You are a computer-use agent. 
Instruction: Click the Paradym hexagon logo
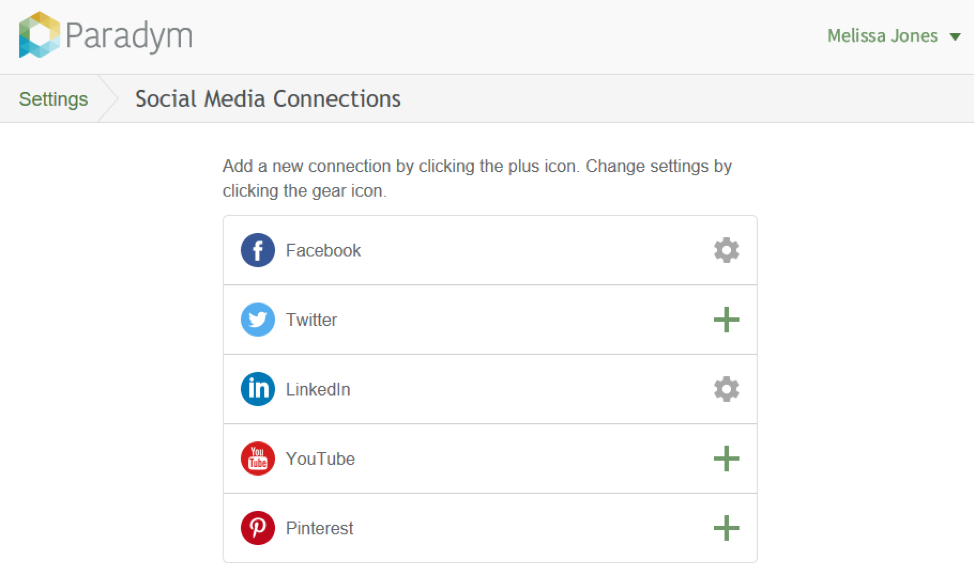[39, 35]
